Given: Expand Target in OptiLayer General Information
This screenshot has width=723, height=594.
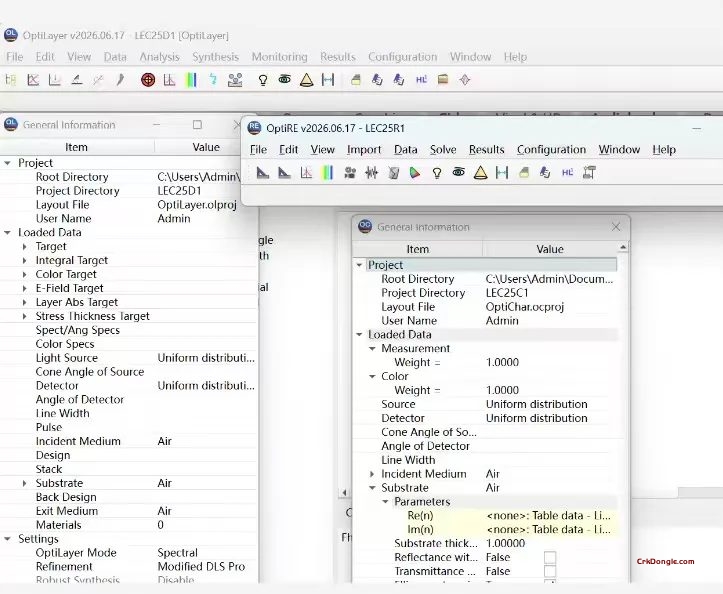Looking at the screenshot, I should pyautogui.click(x=24, y=247).
